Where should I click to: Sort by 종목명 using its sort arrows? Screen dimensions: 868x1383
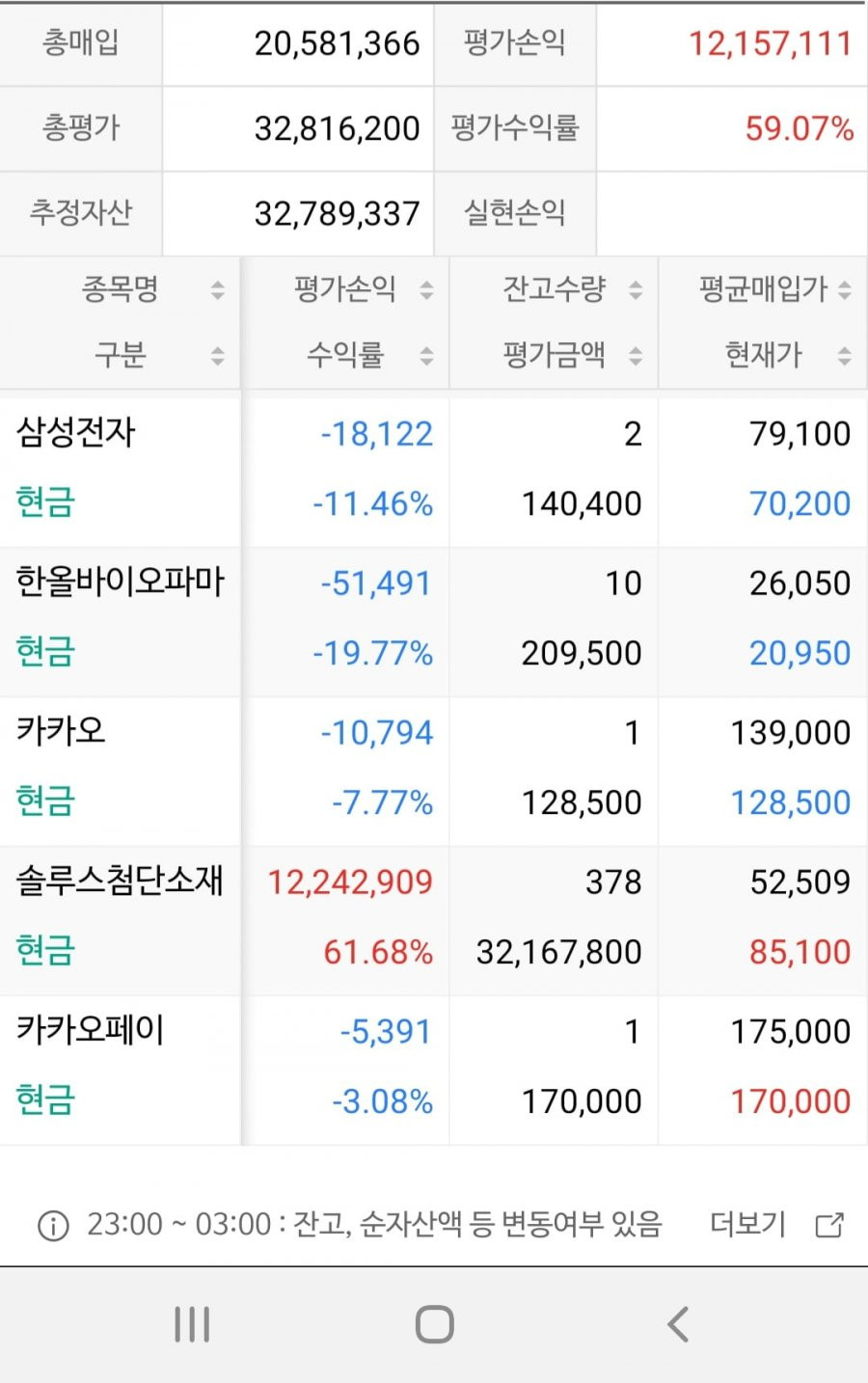pos(218,289)
